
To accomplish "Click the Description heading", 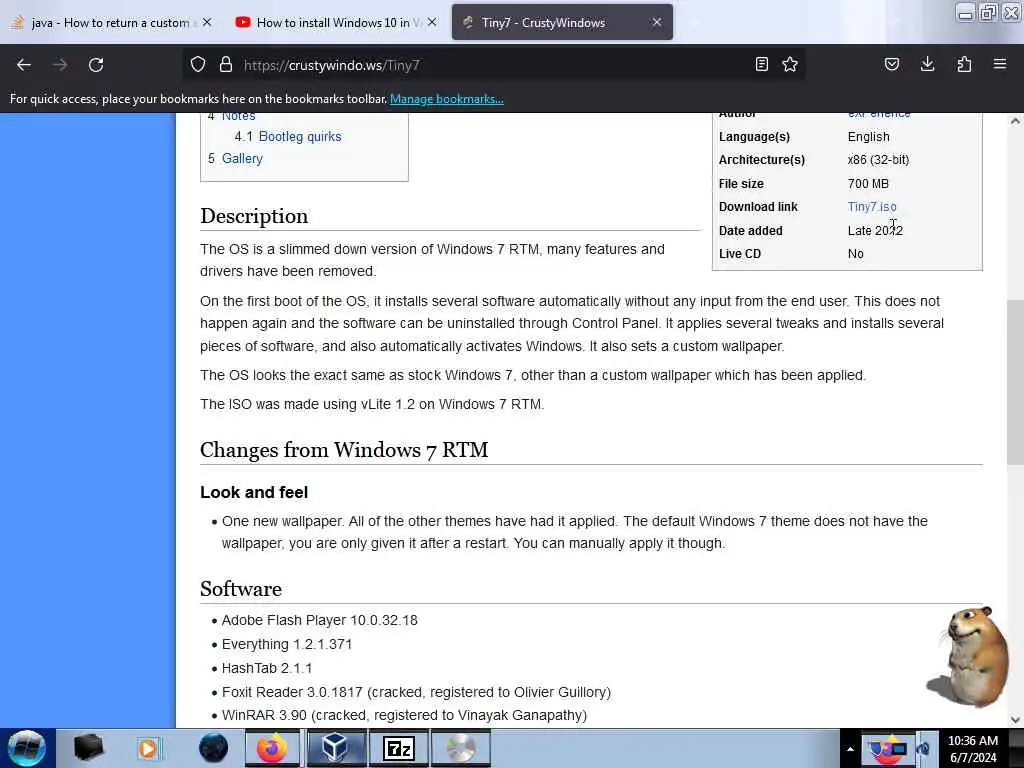I will (x=254, y=216).
